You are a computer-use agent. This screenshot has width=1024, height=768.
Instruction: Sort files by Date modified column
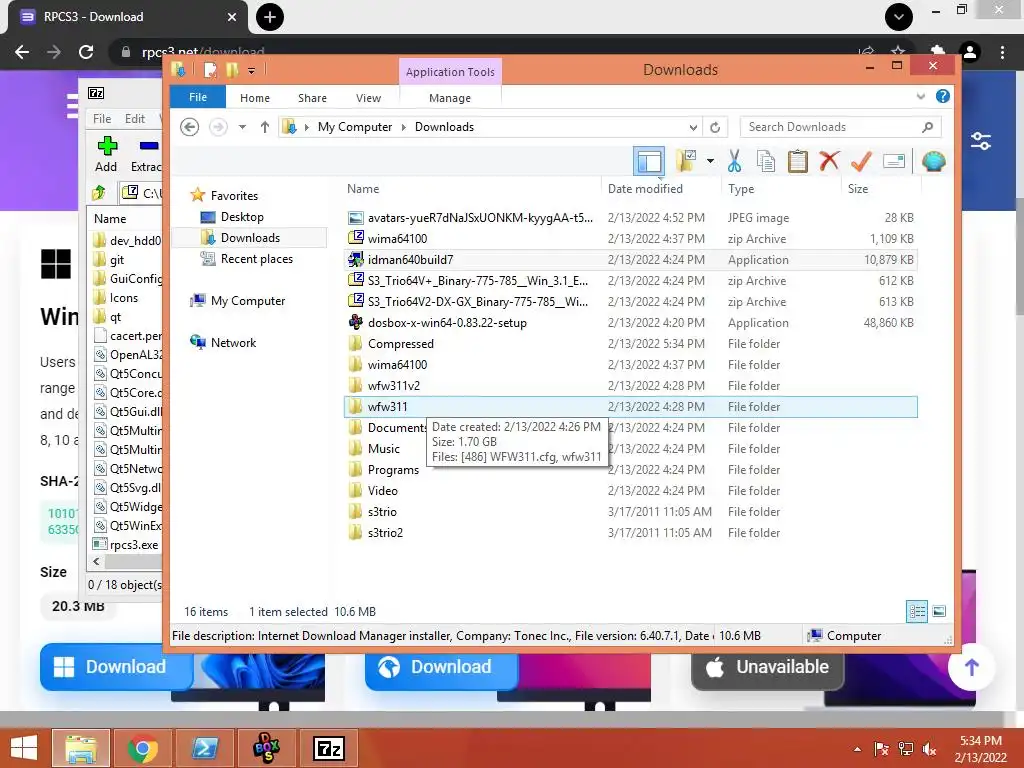point(645,189)
